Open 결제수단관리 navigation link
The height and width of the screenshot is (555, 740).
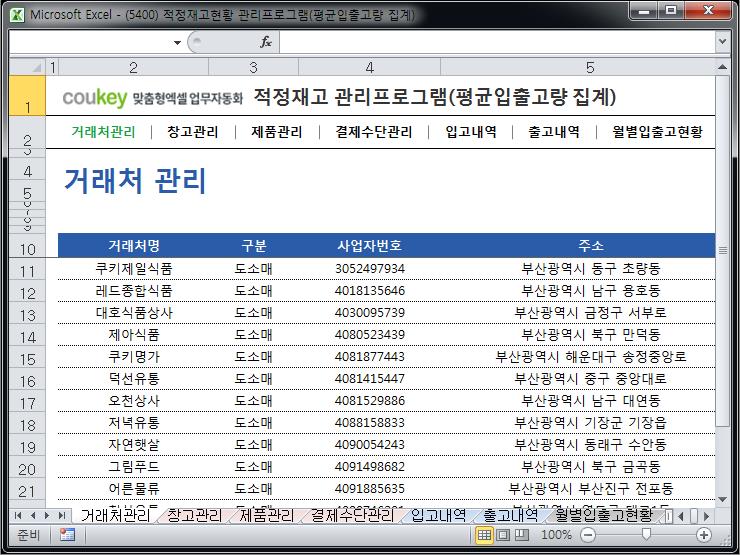click(x=374, y=132)
